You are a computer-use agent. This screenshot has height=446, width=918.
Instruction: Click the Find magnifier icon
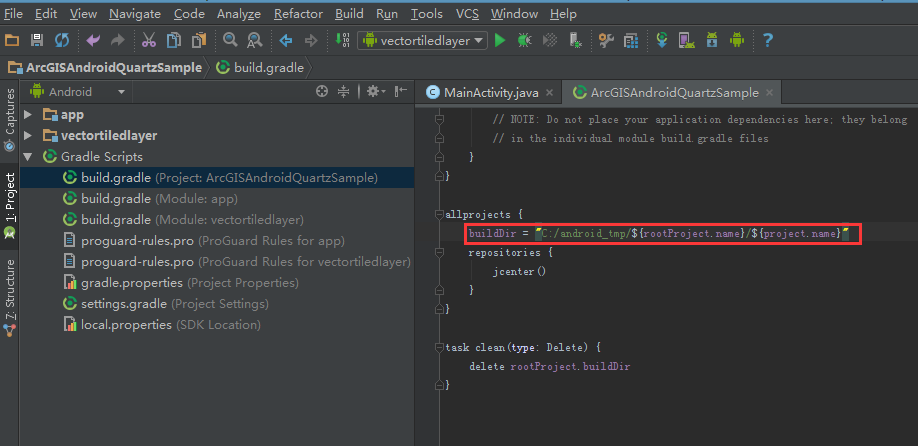(x=230, y=40)
